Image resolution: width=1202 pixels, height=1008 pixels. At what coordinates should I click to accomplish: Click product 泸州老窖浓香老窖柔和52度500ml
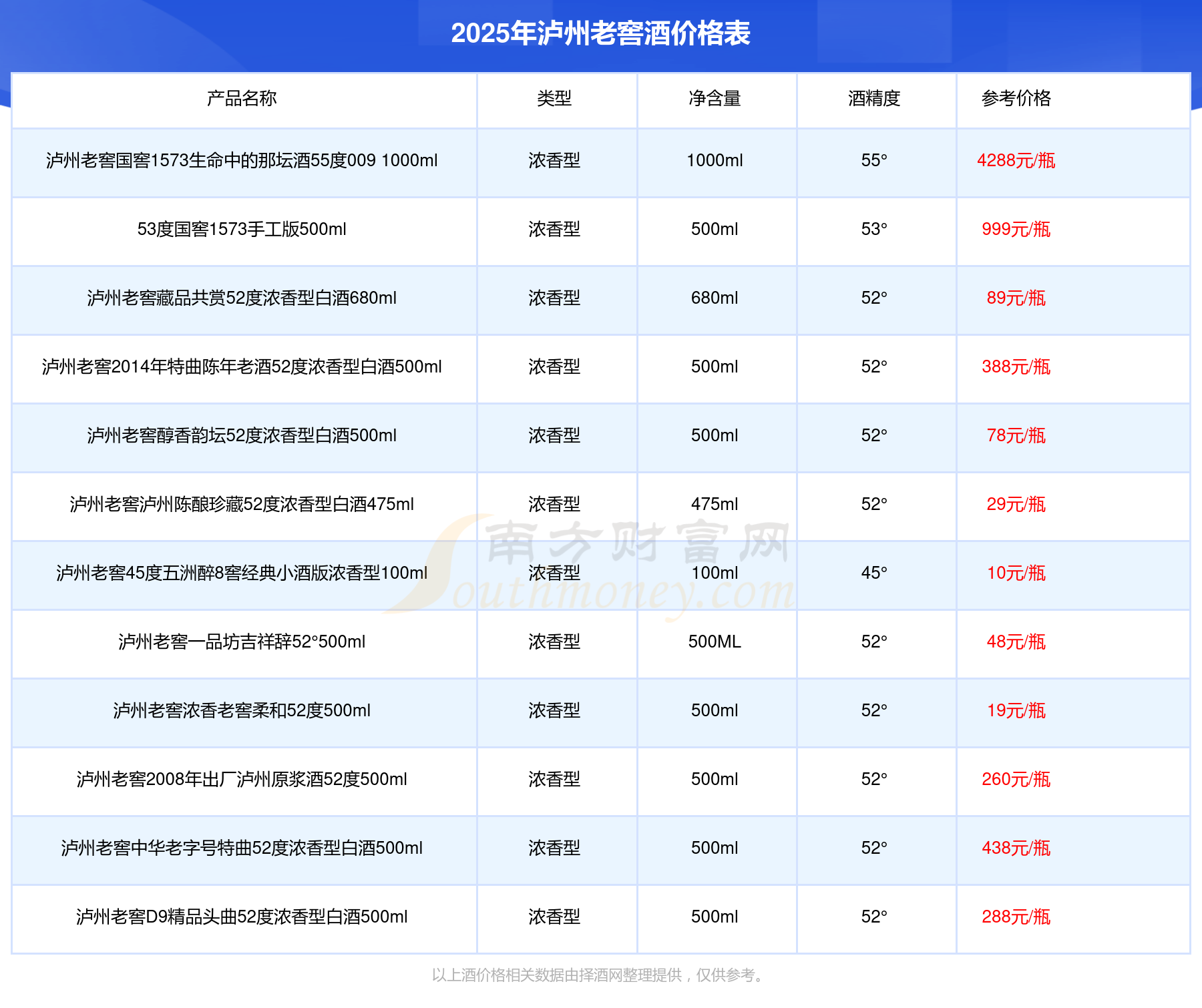coord(242,711)
